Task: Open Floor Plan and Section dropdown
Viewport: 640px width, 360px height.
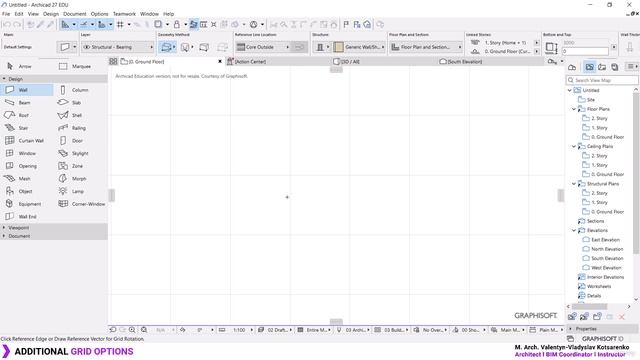Action: click(x=426, y=47)
